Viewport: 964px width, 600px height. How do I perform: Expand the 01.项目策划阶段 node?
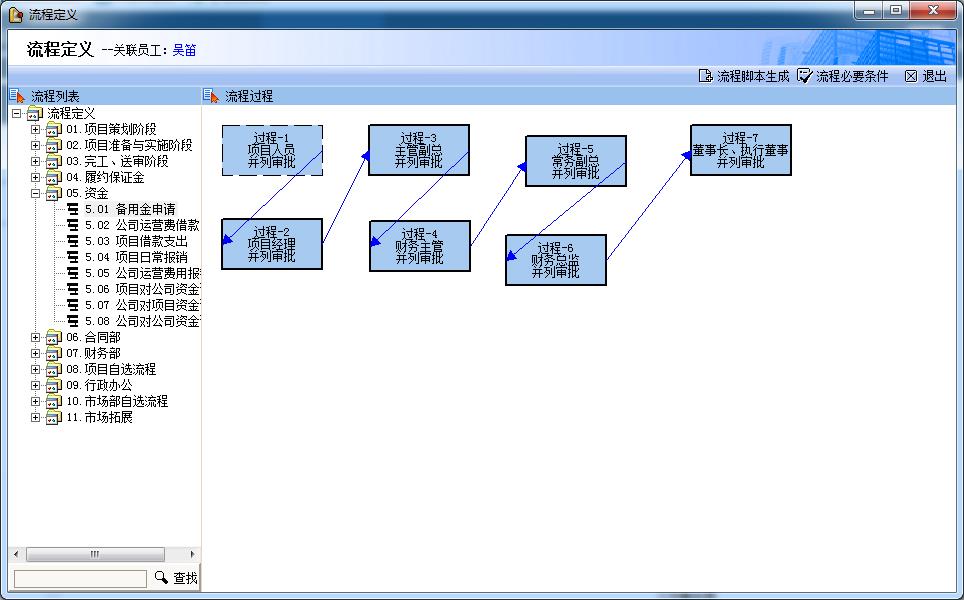click(36, 130)
